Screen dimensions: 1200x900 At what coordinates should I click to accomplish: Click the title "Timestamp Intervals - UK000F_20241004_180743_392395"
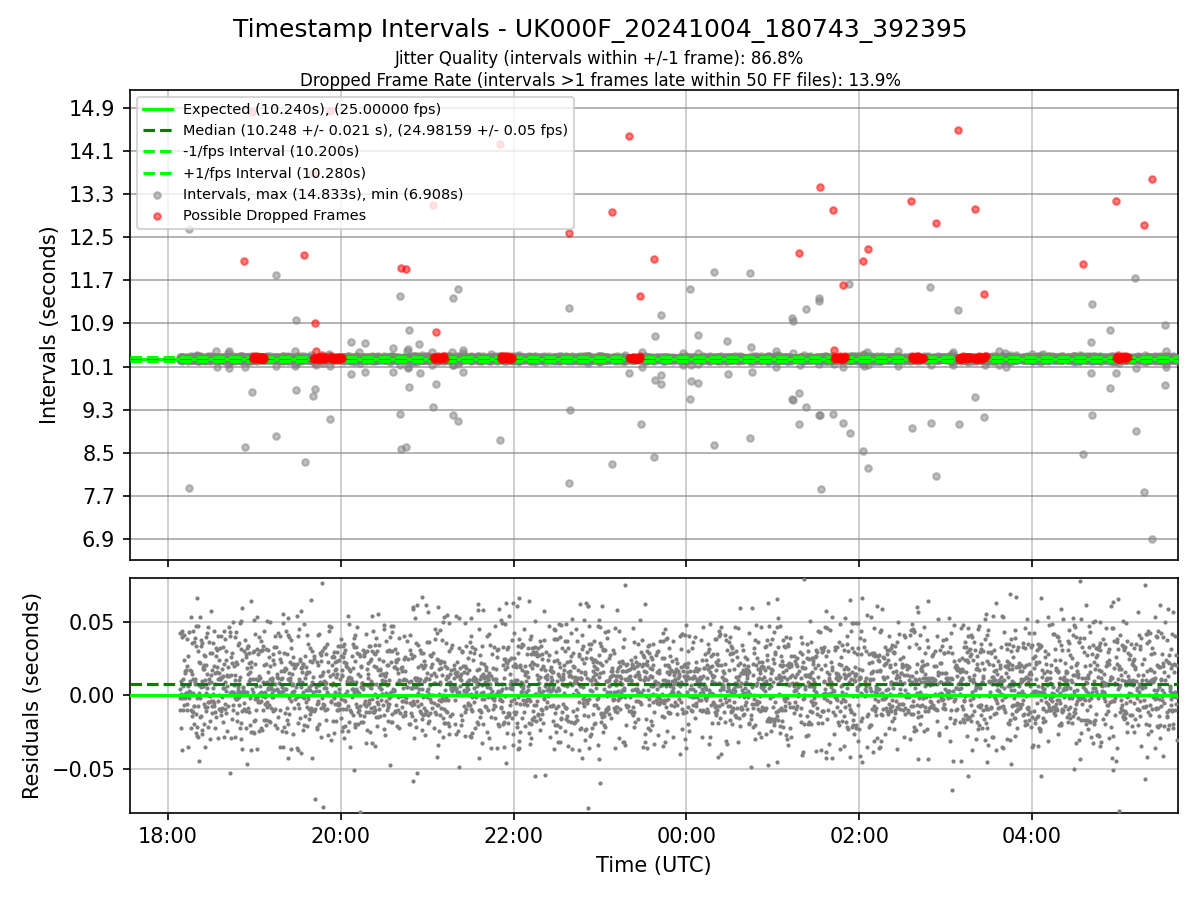click(x=600, y=29)
